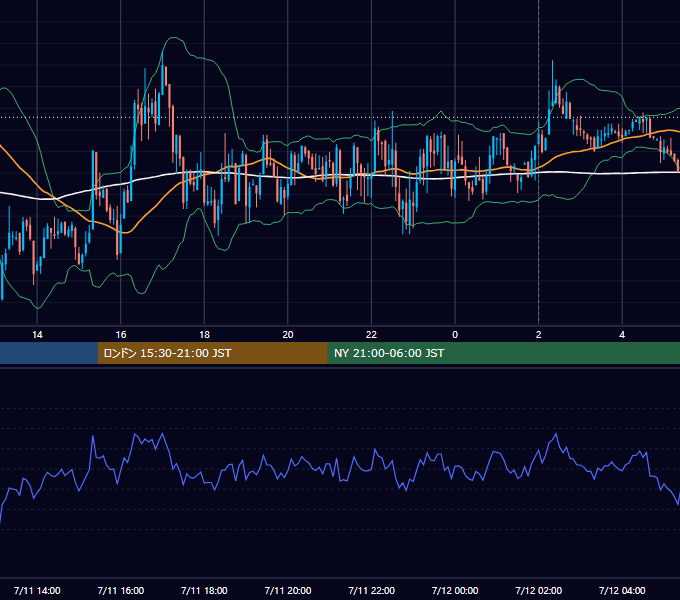
Task: Select the ロンドン 15:30-21:00 JST session bar
Action: 212,353
